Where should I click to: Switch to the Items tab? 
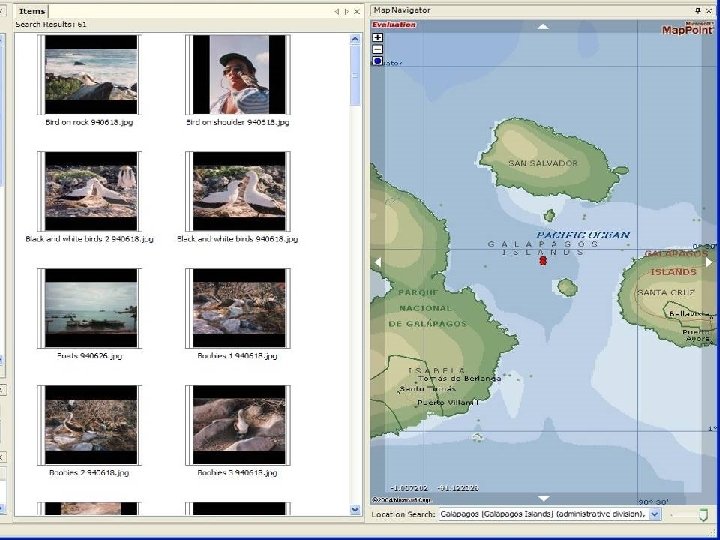click(x=32, y=11)
